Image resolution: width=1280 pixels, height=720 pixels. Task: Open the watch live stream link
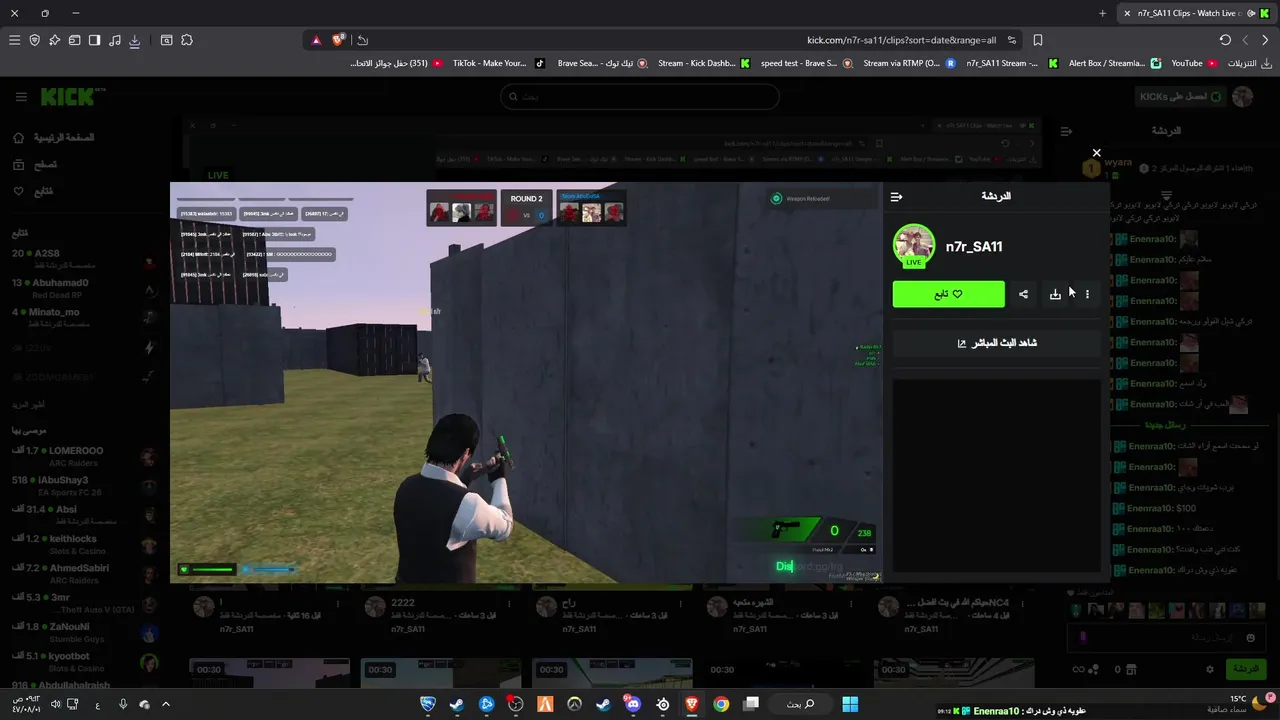tap(997, 343)
